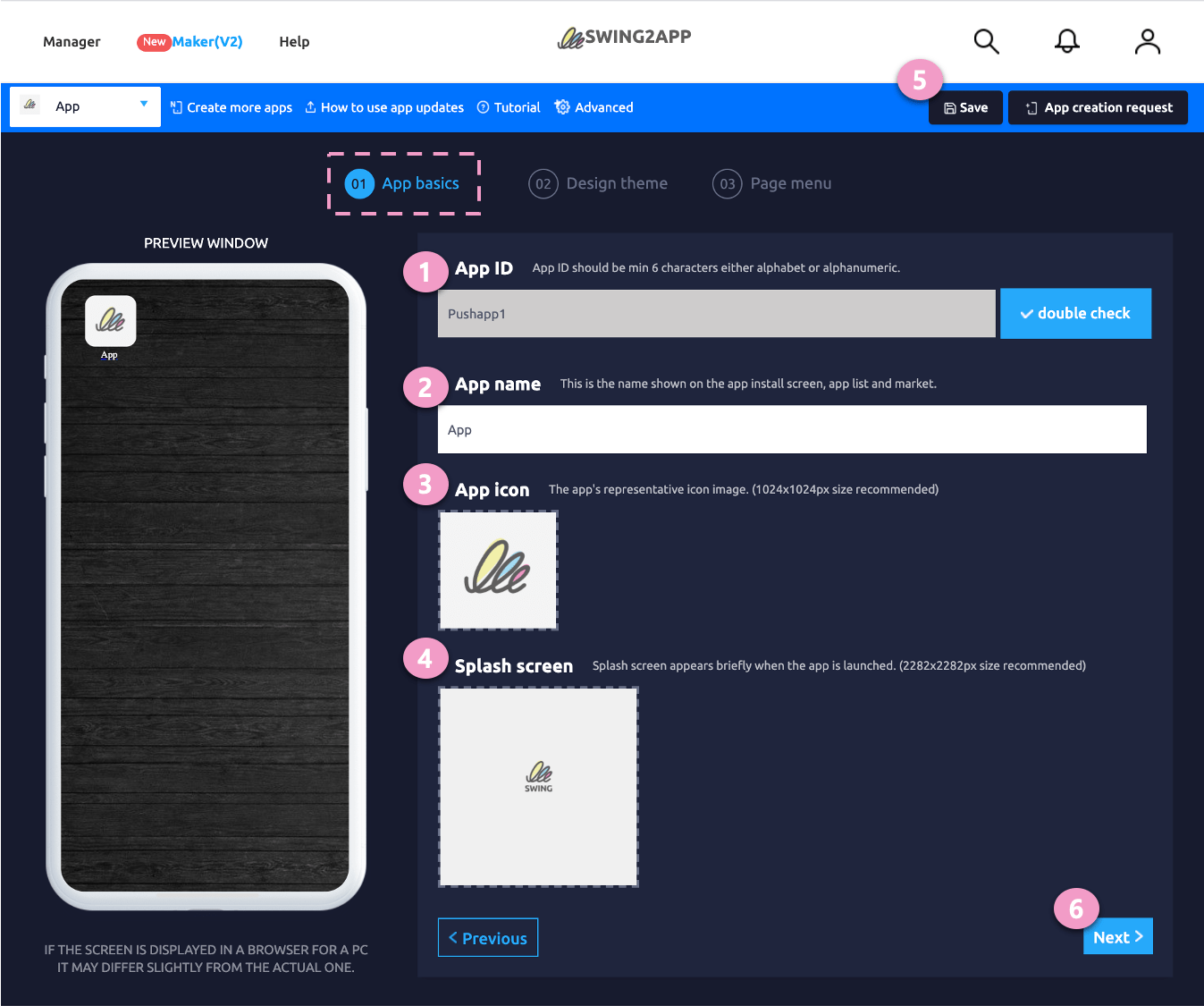The height and width of the screenshot is (1006, 1204).
Task: Open the search magnifier icon
Action: pyautogui.click(x=986, y=42)
